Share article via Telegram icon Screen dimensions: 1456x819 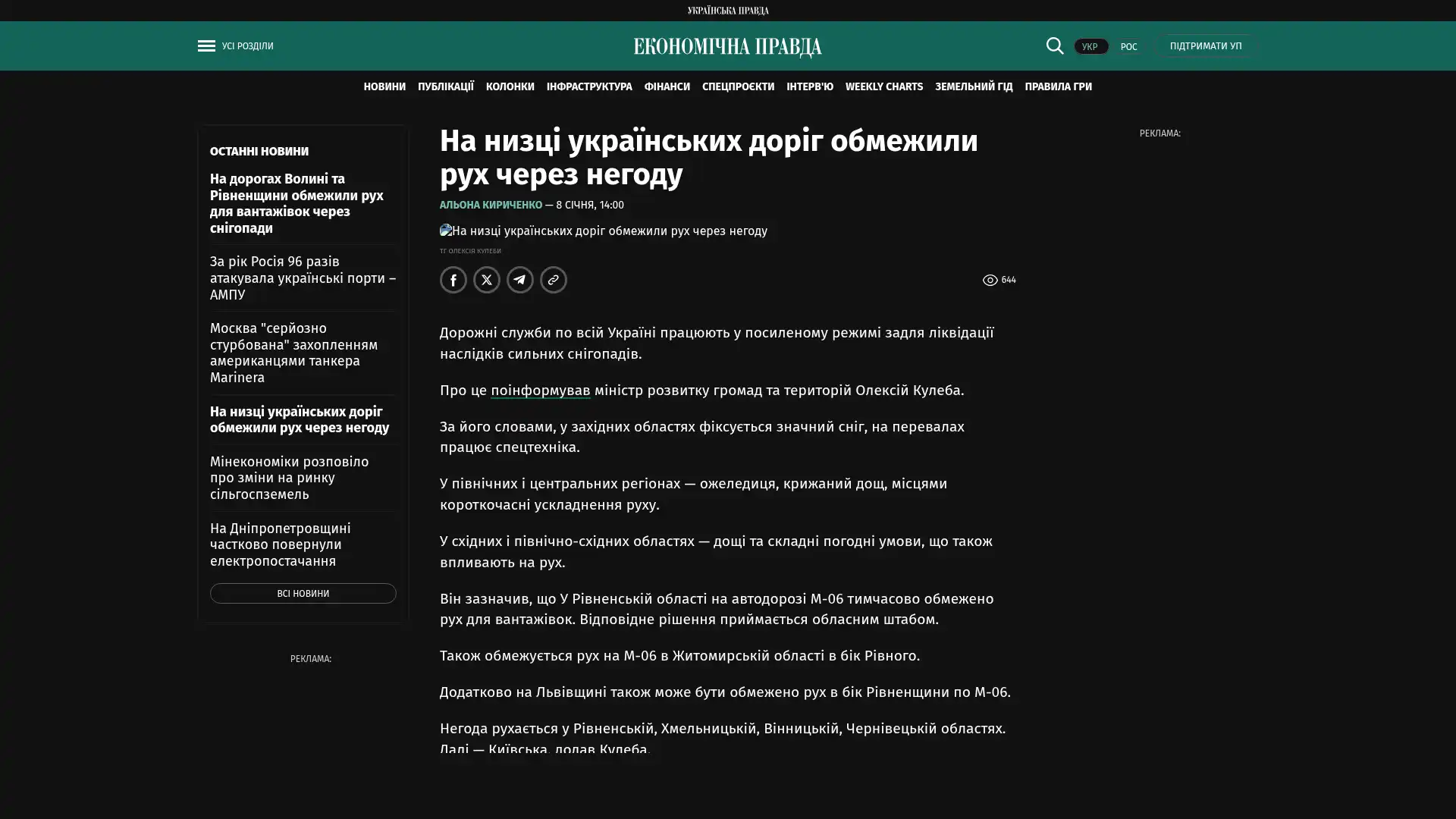(x=520, y=280)
